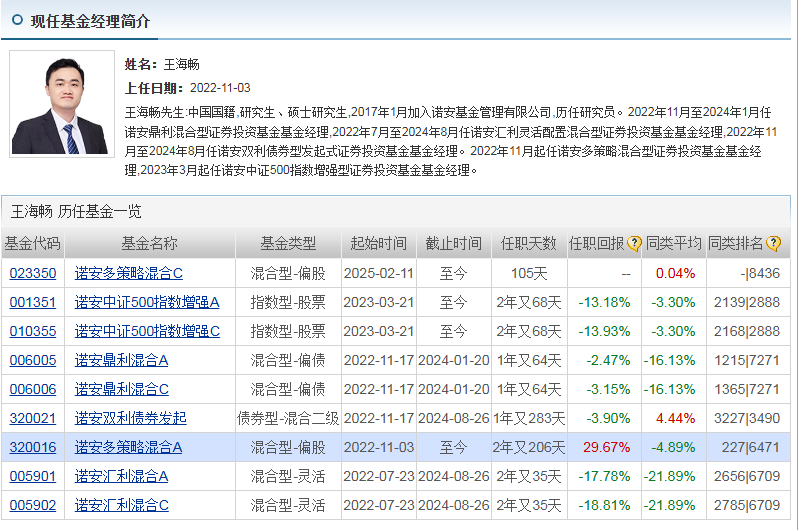This screenshot has height=530, width=798.
Task: Open fund code link 320016
Action: point(33,448)
